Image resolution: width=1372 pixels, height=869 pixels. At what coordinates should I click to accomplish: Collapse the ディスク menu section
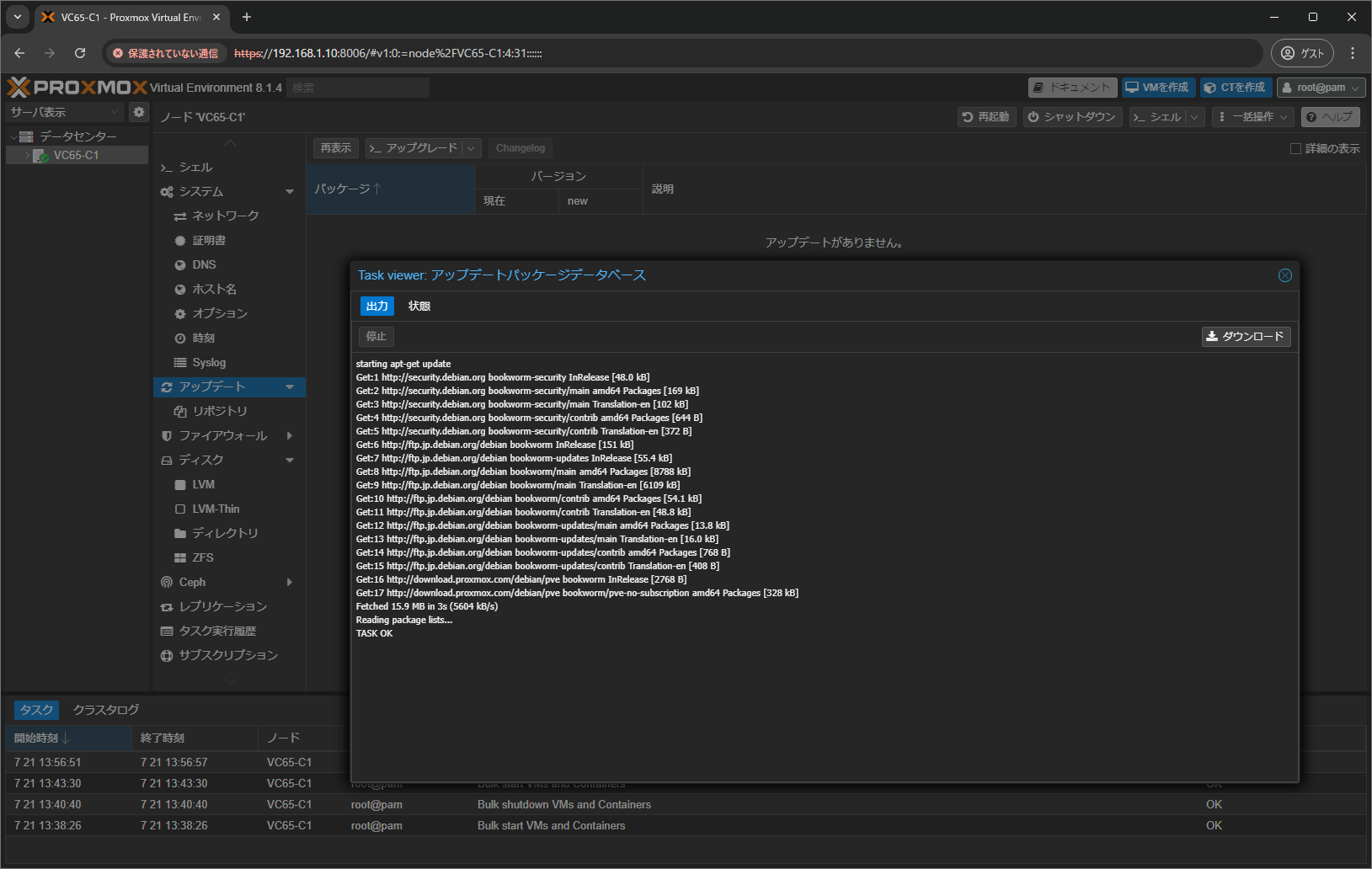(x=290, y=461)
